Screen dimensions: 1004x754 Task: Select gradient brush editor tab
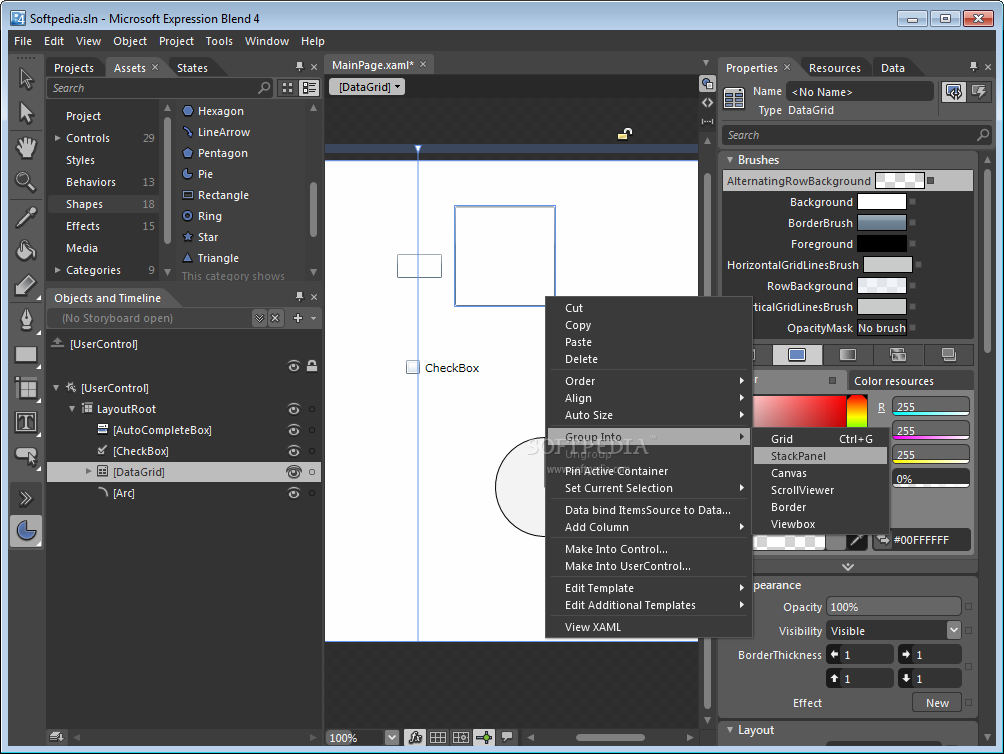847,355
